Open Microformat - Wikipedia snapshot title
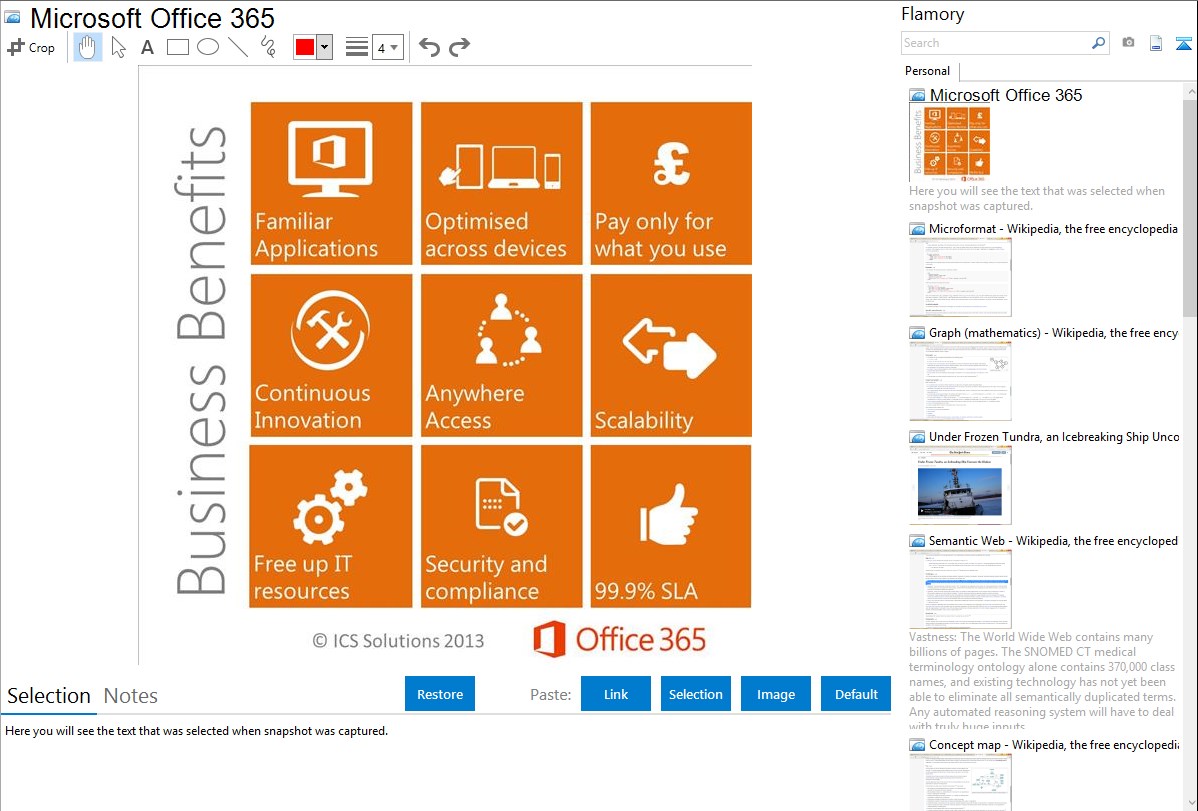Image resolution: width=1198 pixels, height=811 pixels. pos(1053,229)
